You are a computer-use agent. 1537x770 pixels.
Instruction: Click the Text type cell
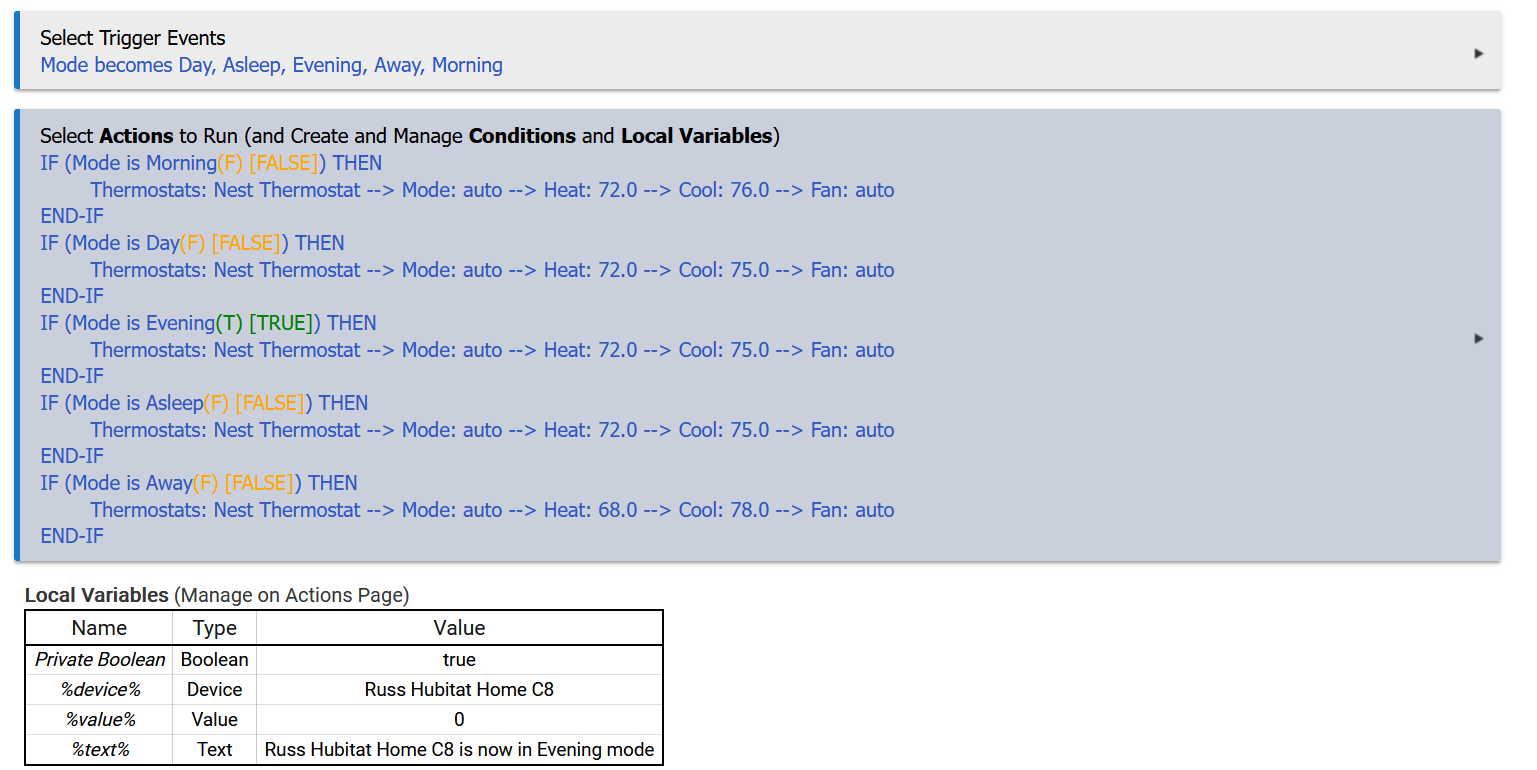click(215, 750)
